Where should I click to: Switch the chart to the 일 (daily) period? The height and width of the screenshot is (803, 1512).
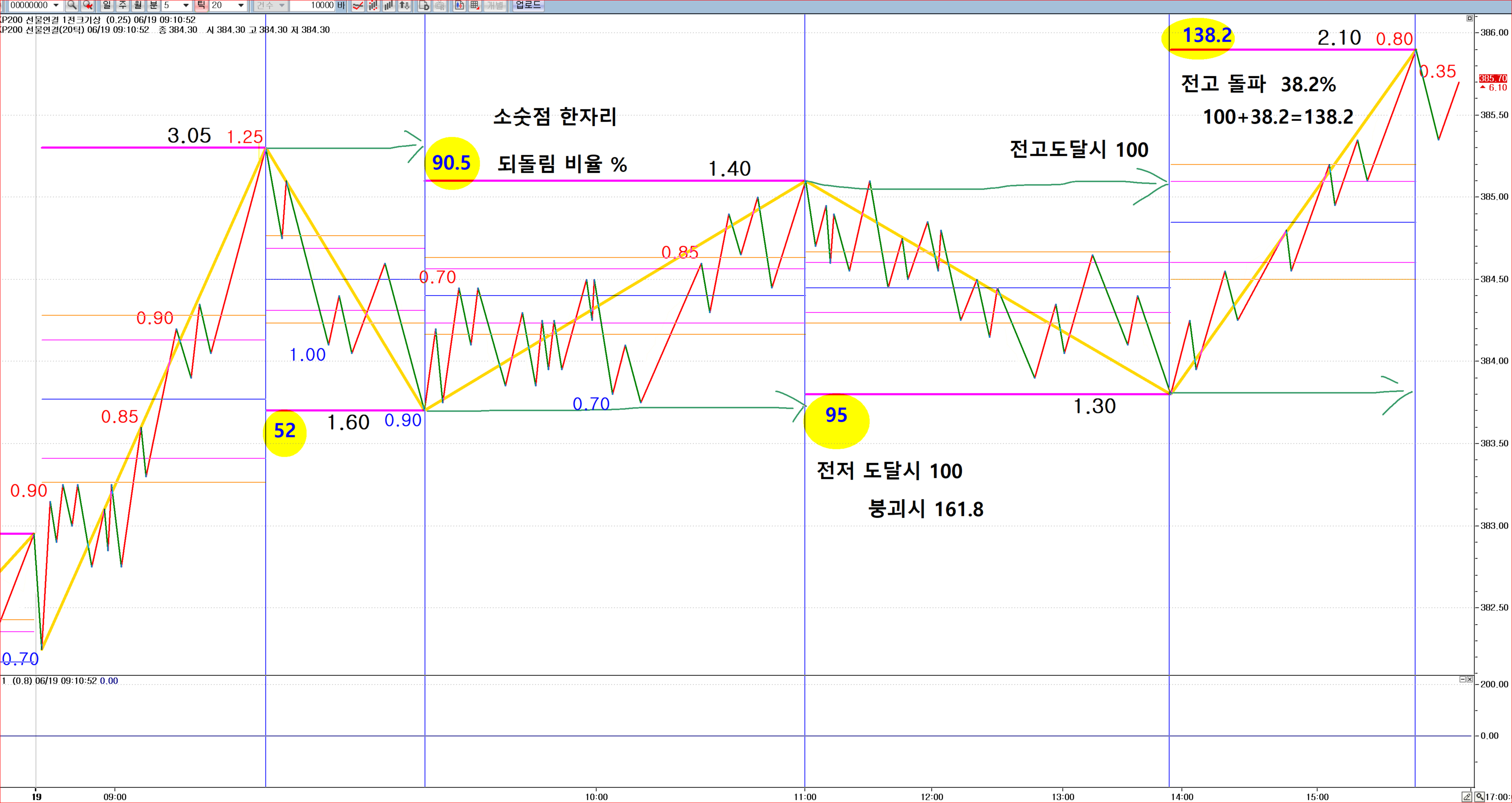click(107, 5)
